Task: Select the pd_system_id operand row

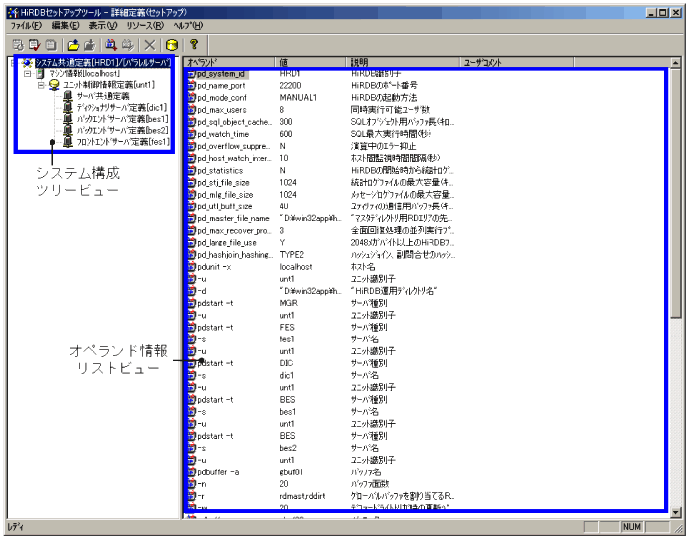Action: click(x=221, y=74)
